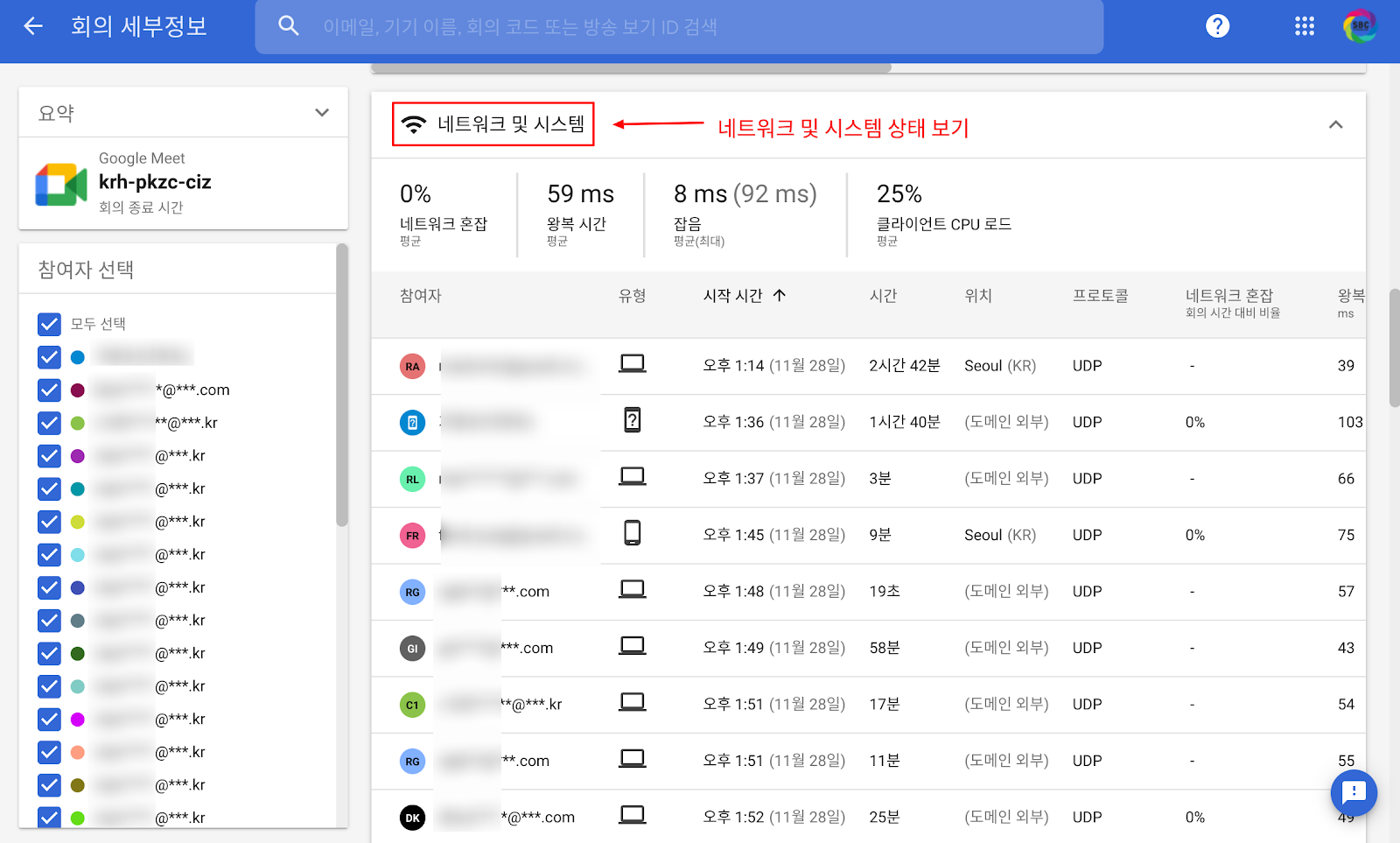This screenshot has height=843, width=1400.
Task: Toggle the 모두 선택 checkbox
Action: pos(50,325)
